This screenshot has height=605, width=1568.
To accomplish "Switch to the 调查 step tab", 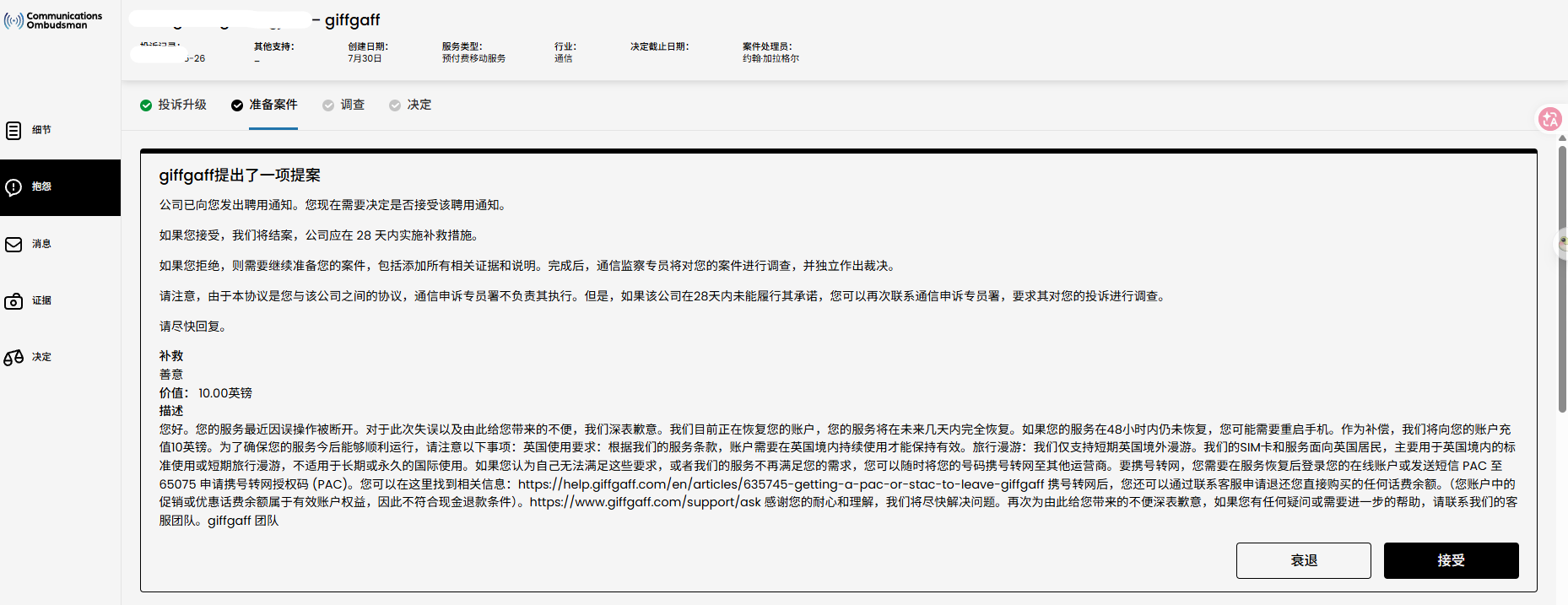I will click(353, 105).
